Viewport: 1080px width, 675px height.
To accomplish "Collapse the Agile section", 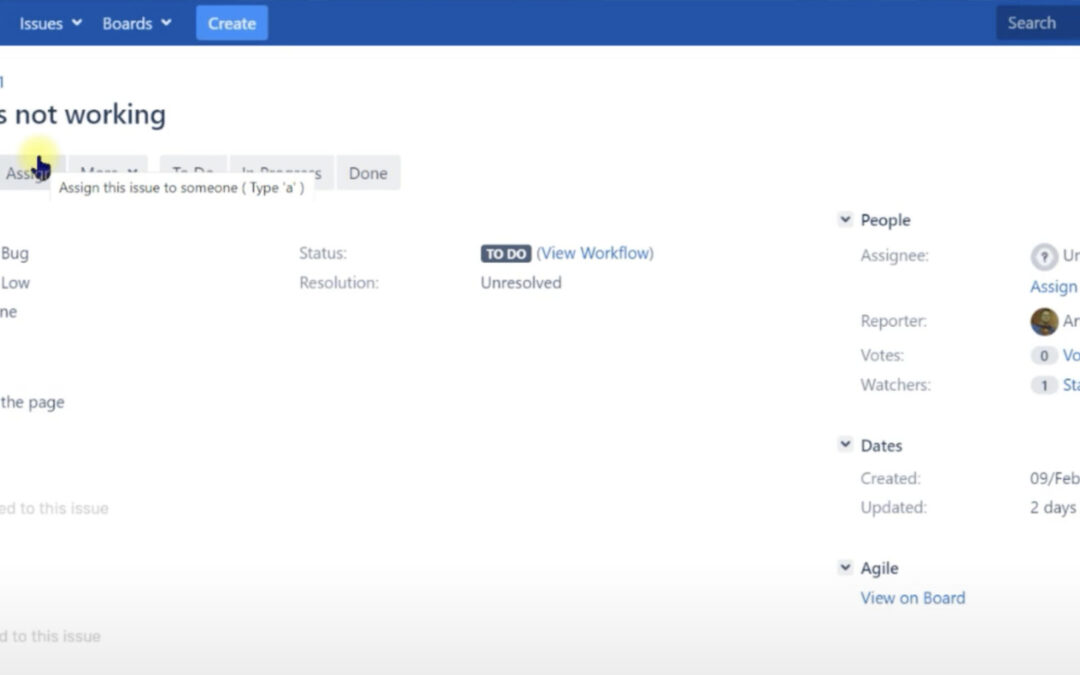I will point(846,568).
